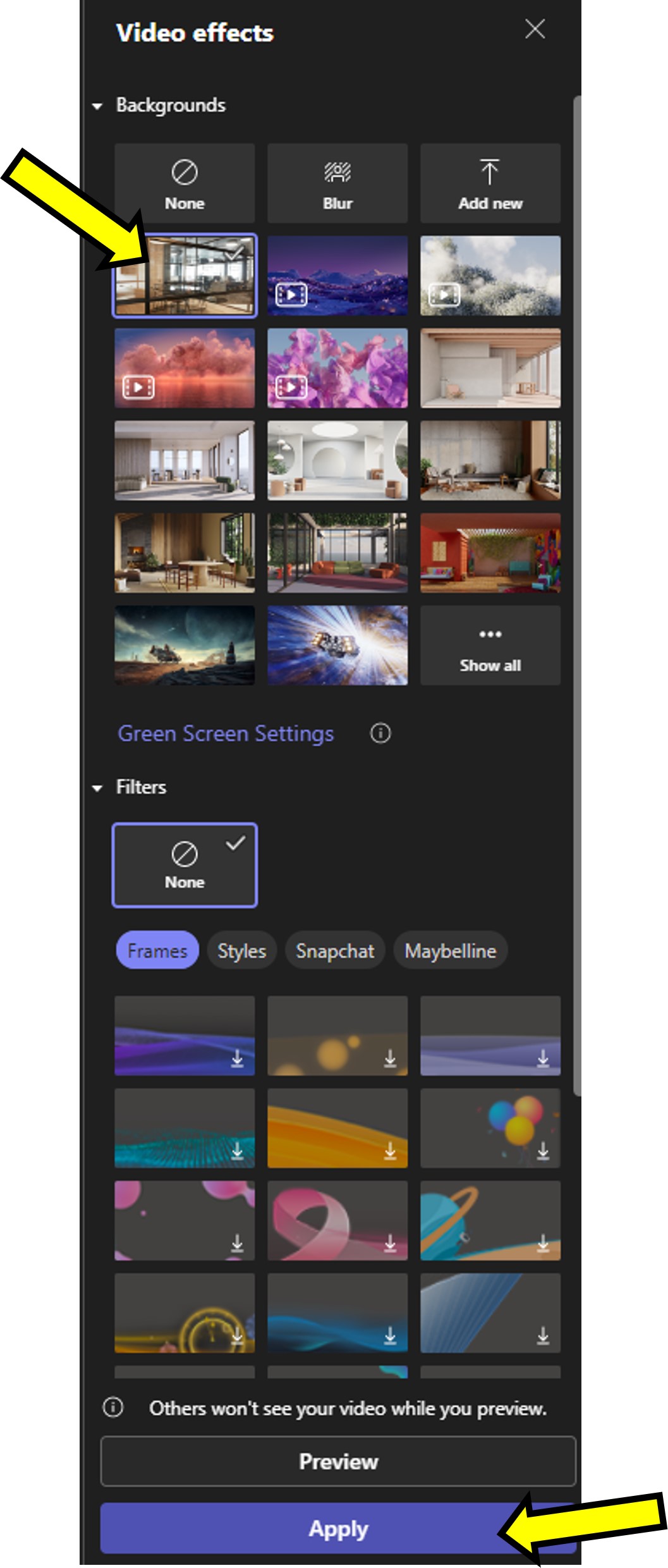Select the None filter option

184,865
